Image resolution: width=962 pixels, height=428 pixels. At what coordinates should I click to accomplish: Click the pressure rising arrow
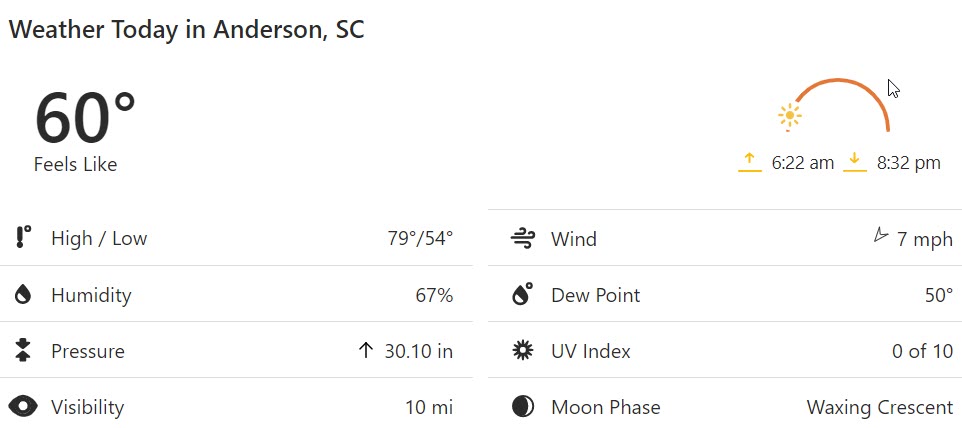point(366,350)
